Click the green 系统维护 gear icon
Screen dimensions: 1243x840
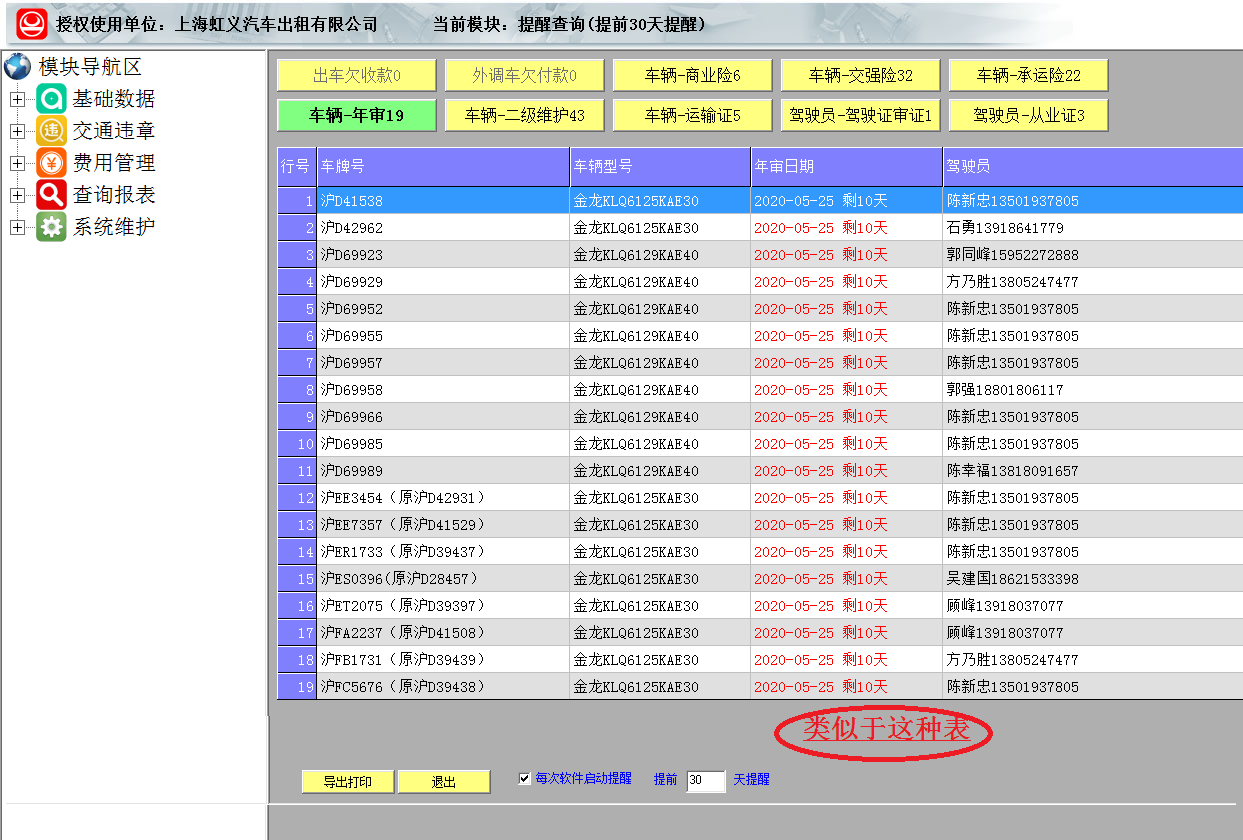point(51,227)
